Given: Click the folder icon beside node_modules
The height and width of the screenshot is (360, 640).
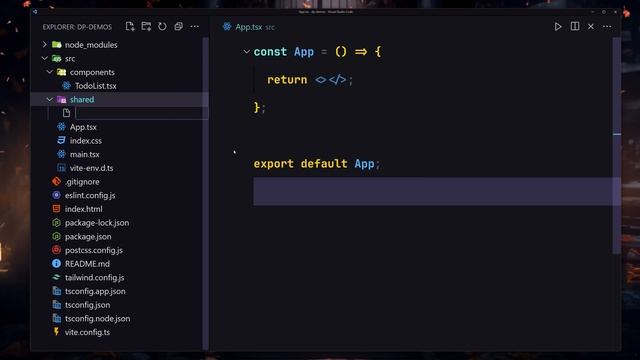Looking at the screenshot, I should pos(57,44).
